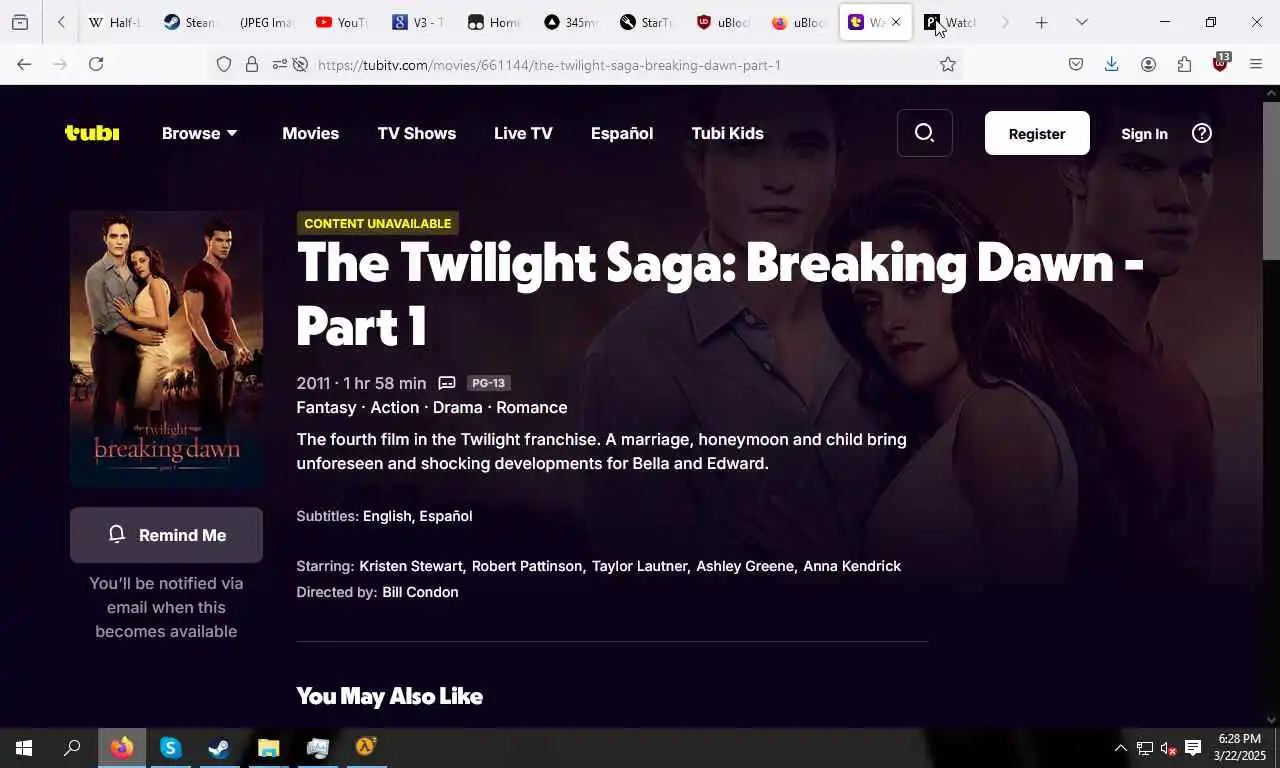This screenshot has width=1280, height=768.
Task: Go to the Tubi logo home
Action: pos(92,133)
